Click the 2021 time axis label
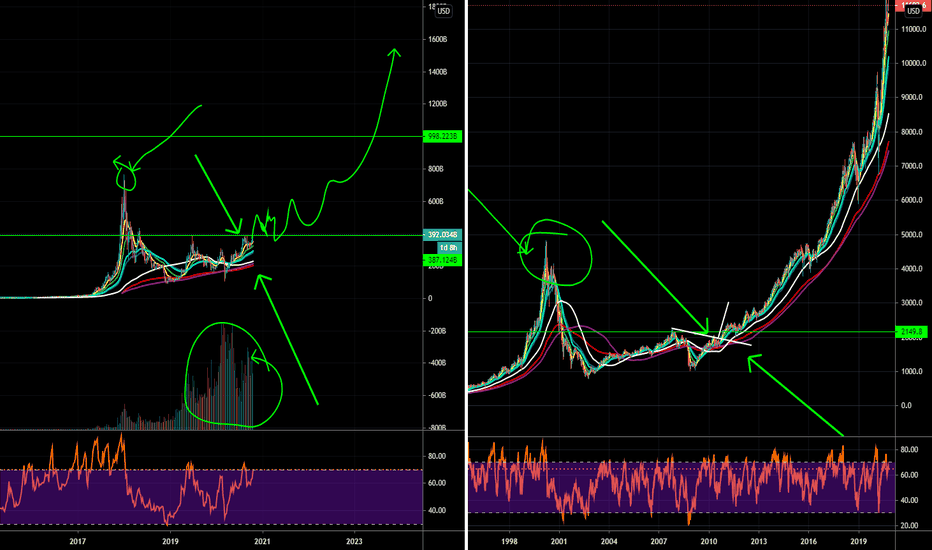The height and width of the screenshot is (550, 932). [262, 541]
